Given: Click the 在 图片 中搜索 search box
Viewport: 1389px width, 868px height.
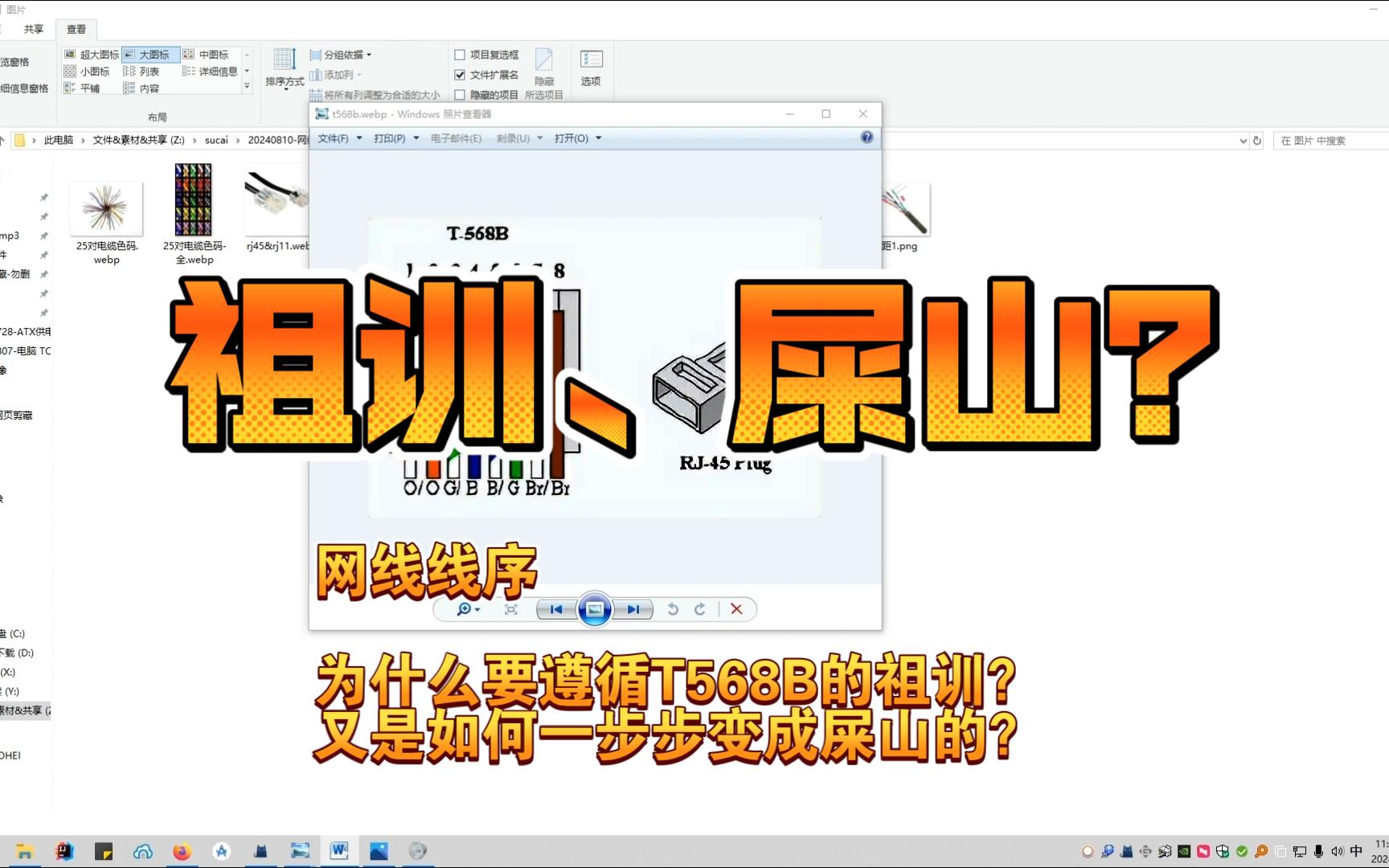Looking at the screenshot, I should (1330, 141).
